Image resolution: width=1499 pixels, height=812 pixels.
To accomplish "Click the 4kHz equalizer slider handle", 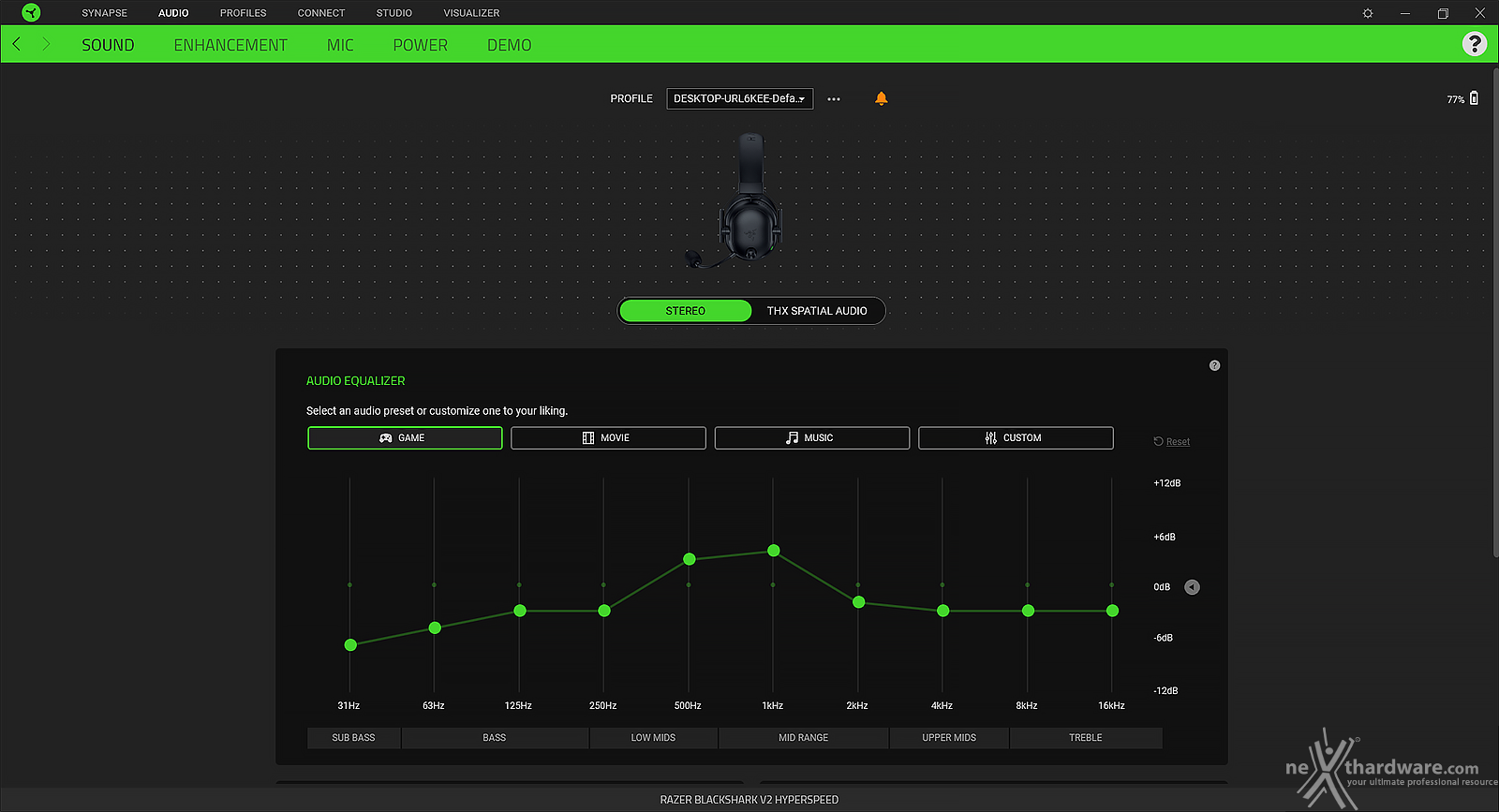I will tap(943, 611).
